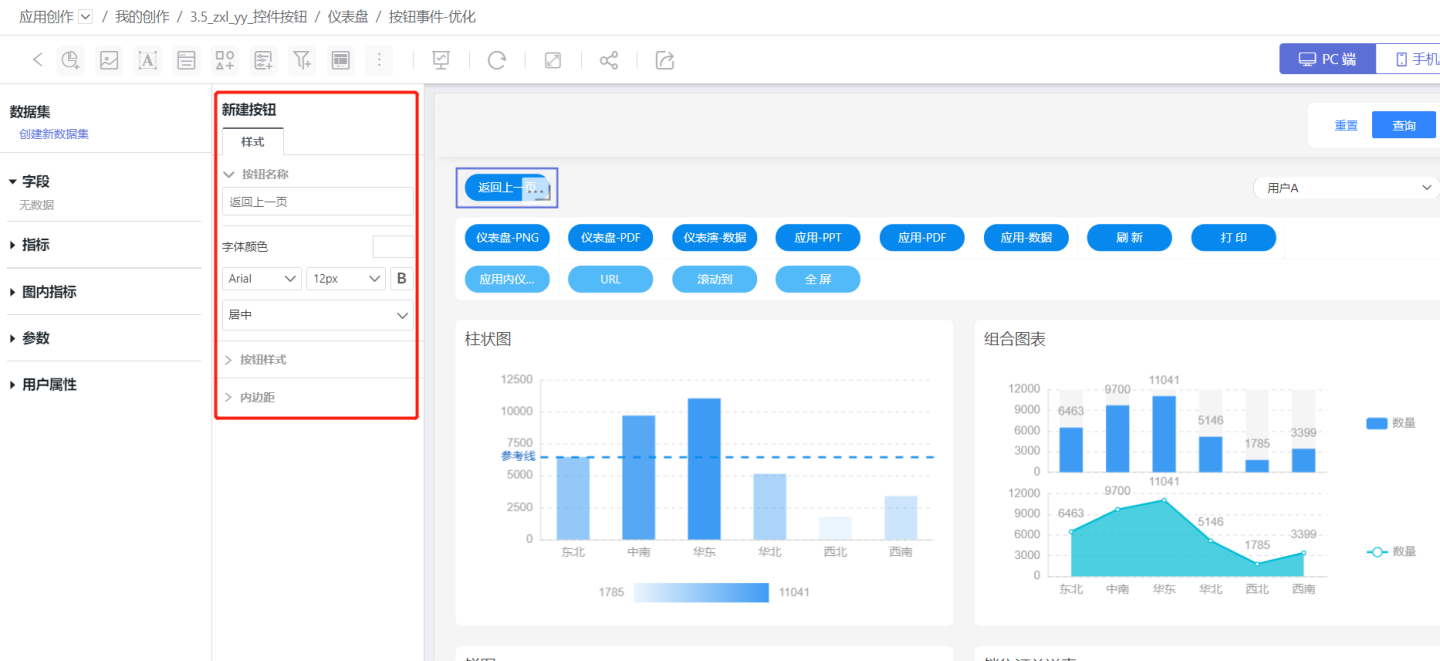The width and height of the screenshot is (1440, 661).
Task: Click the 查询 button
Action: click(1404, 125)
